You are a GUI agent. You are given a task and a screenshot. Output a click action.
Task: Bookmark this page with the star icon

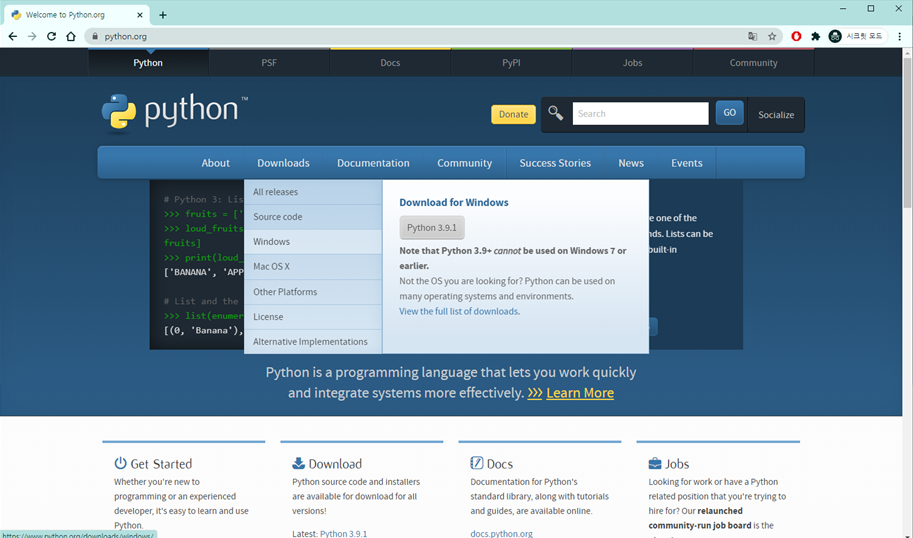(772, 36)
